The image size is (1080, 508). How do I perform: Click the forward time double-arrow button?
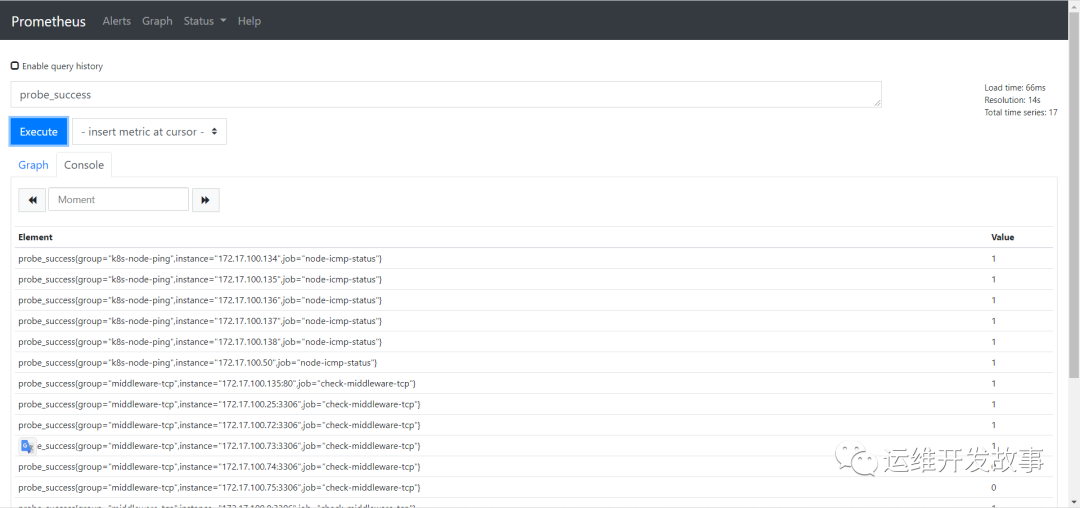pyautogui.click(x=205, y=200)
